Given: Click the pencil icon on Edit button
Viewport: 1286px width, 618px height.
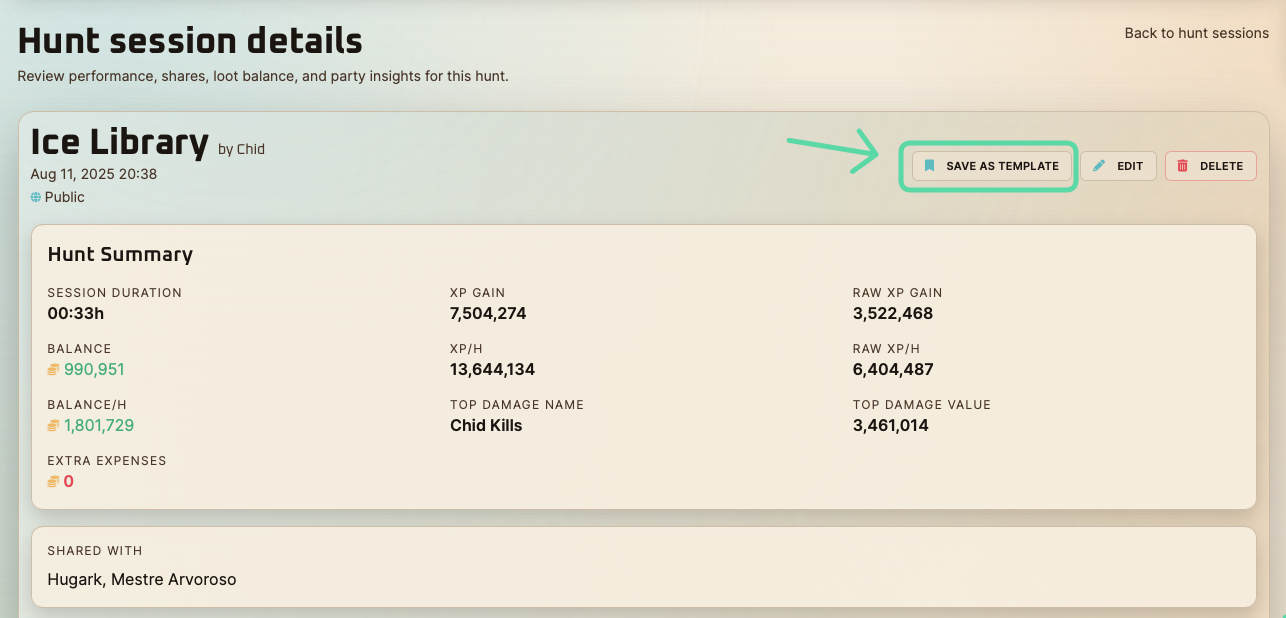Looking at the screenshot, I should click(x=1100, y=166).
